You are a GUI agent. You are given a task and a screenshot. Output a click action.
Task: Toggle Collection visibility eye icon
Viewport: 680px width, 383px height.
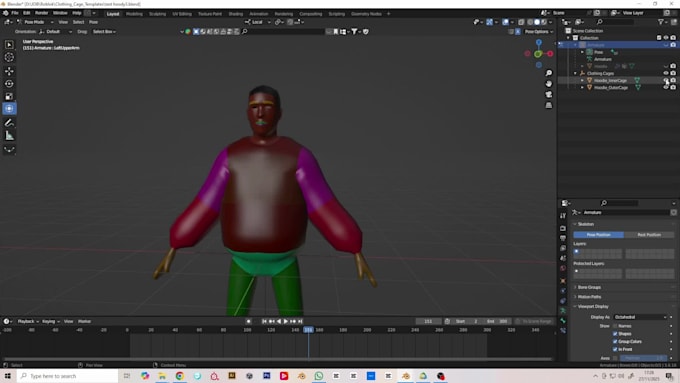666,38
